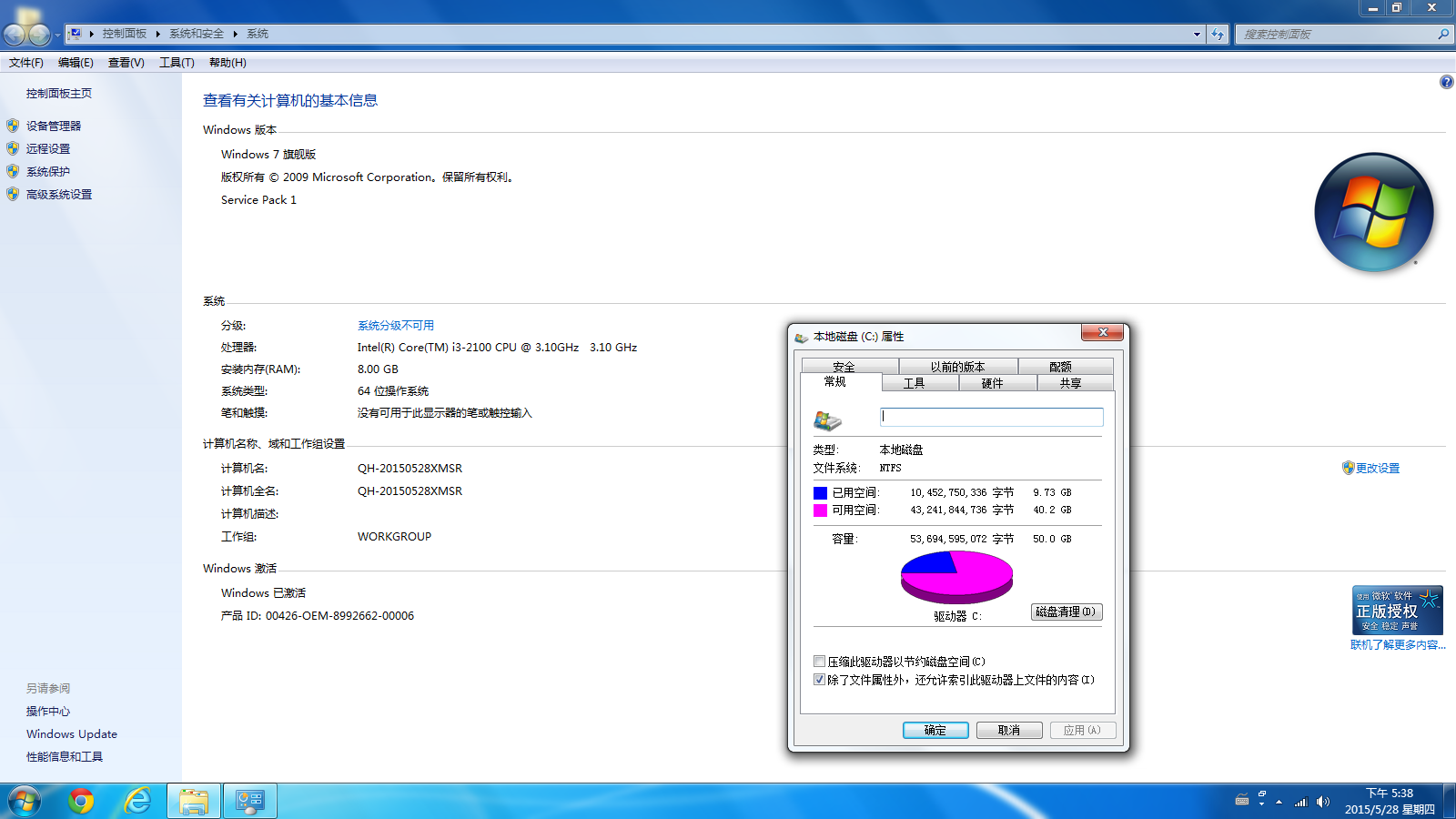Image resolution: width=1456 pixels, height=819 pixels.
Task: Click 更改设置 link
Action: pyautogui.click(x=1378, y=468)
